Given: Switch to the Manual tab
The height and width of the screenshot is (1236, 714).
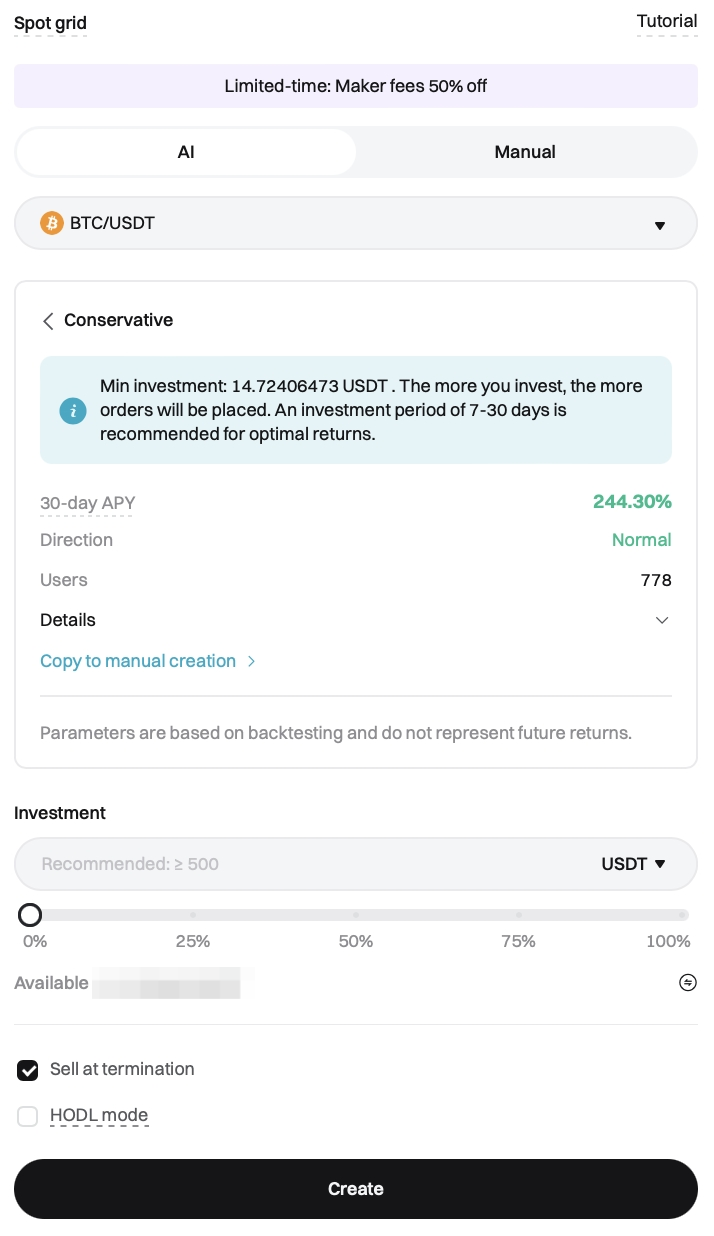Looking at the screenshot, I should (x=525, y=152).
